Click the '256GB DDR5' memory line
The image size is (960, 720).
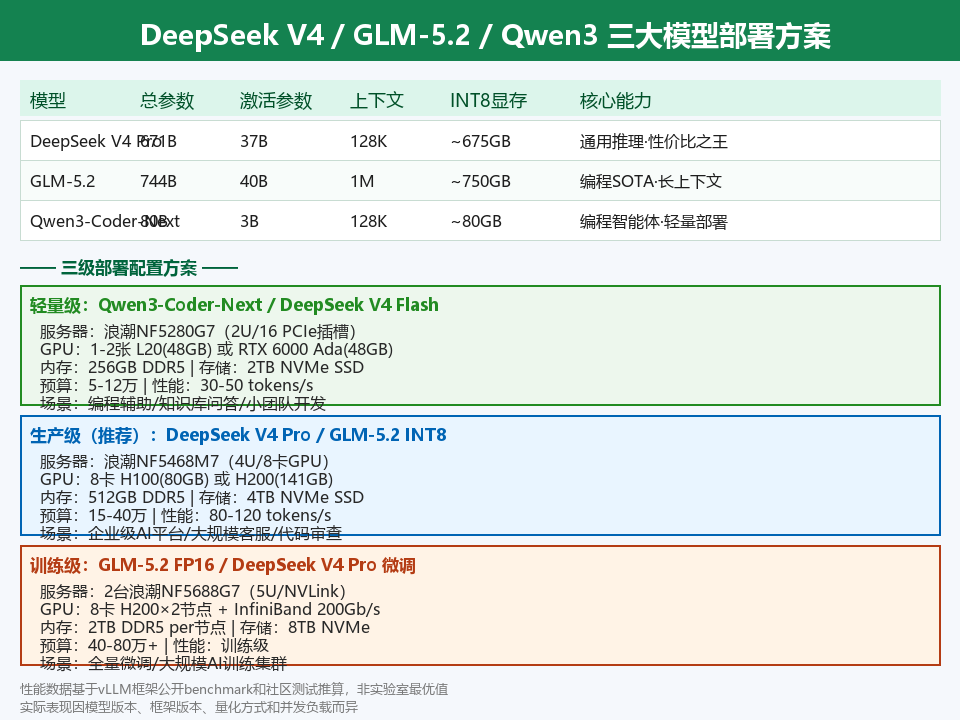click(x=202, y=367)
